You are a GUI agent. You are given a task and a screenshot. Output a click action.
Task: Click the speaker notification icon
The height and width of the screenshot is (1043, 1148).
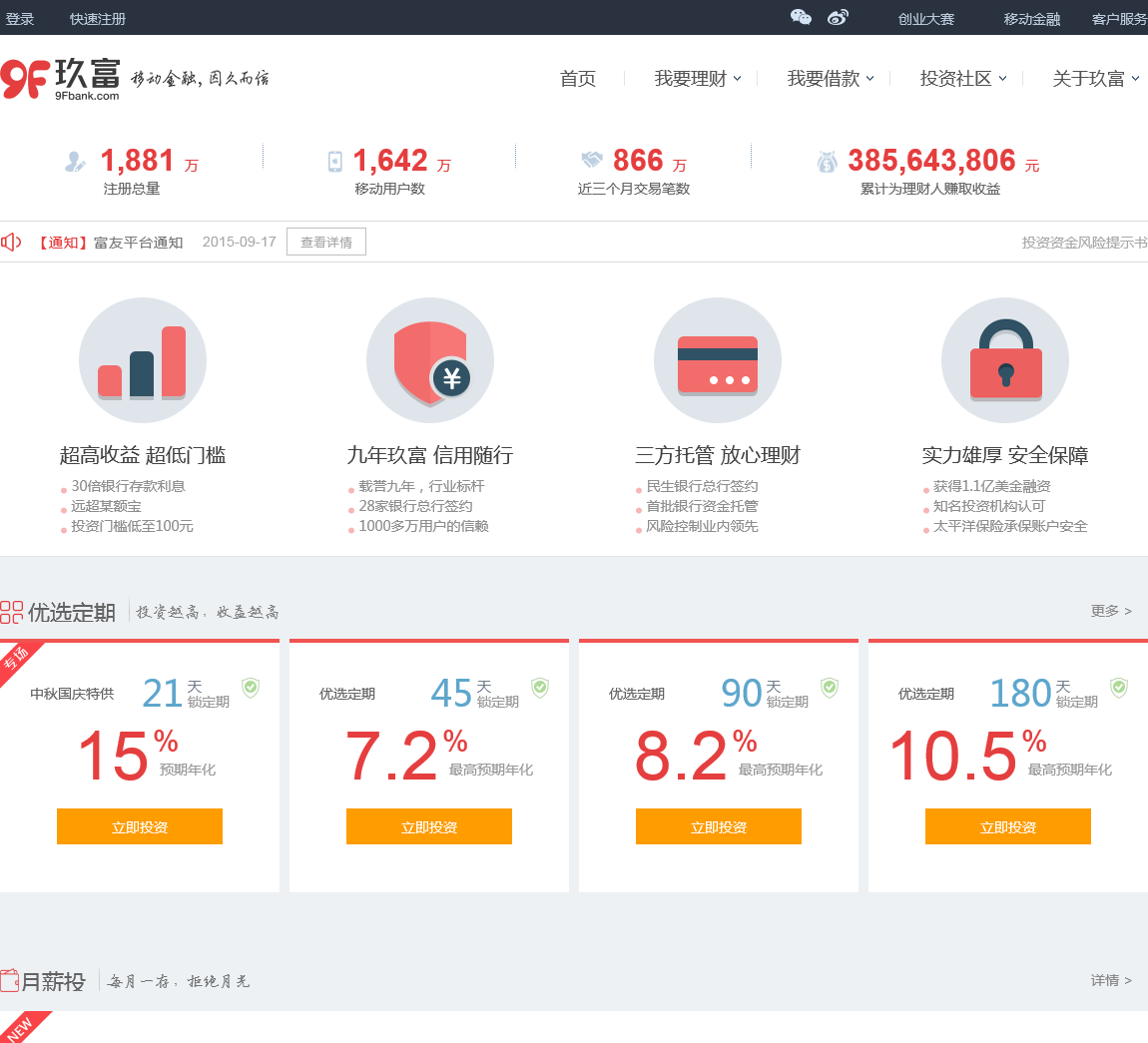(x=11, y=243)
